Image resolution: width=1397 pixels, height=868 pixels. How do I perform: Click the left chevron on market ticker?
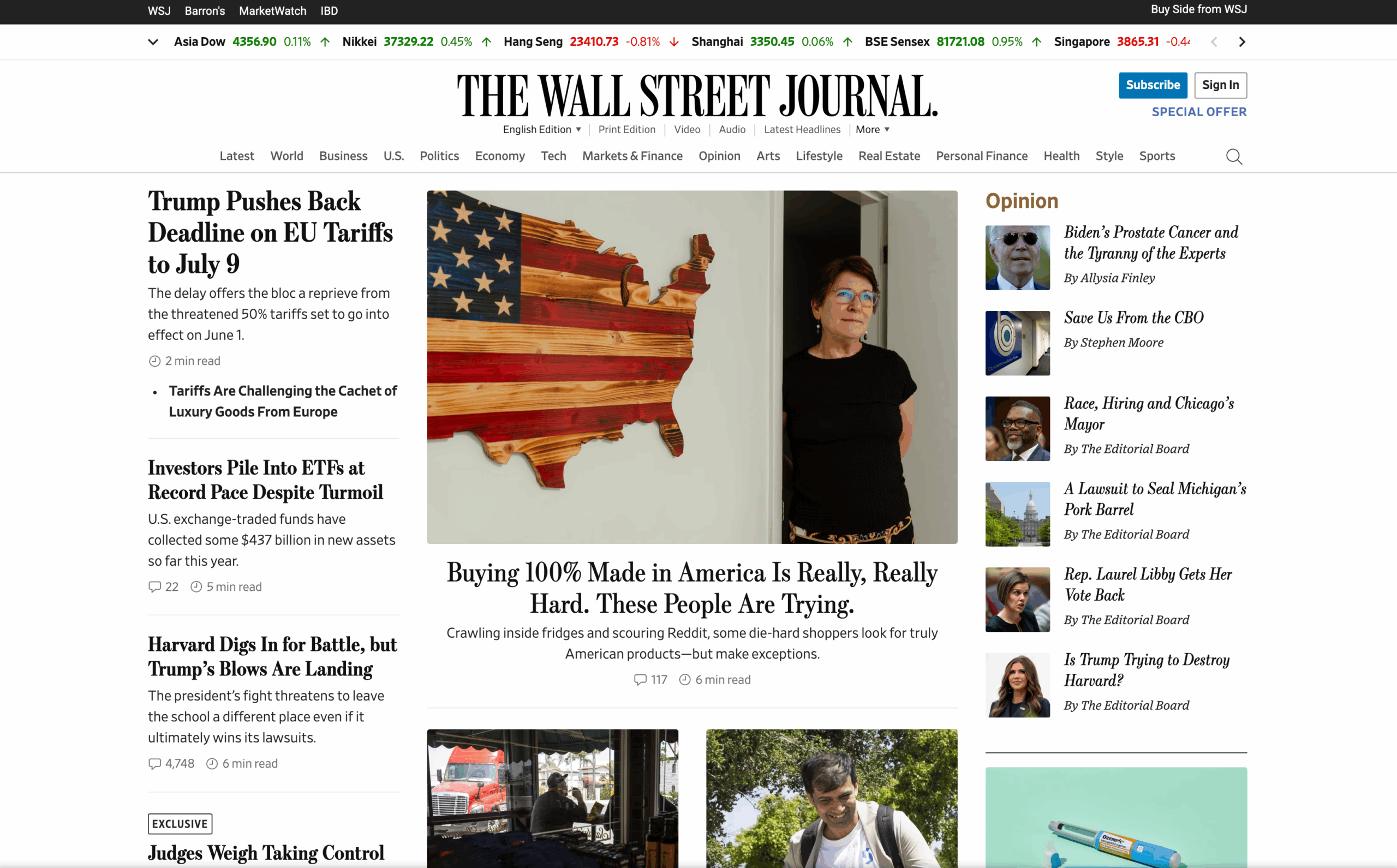coord(1214,42)
